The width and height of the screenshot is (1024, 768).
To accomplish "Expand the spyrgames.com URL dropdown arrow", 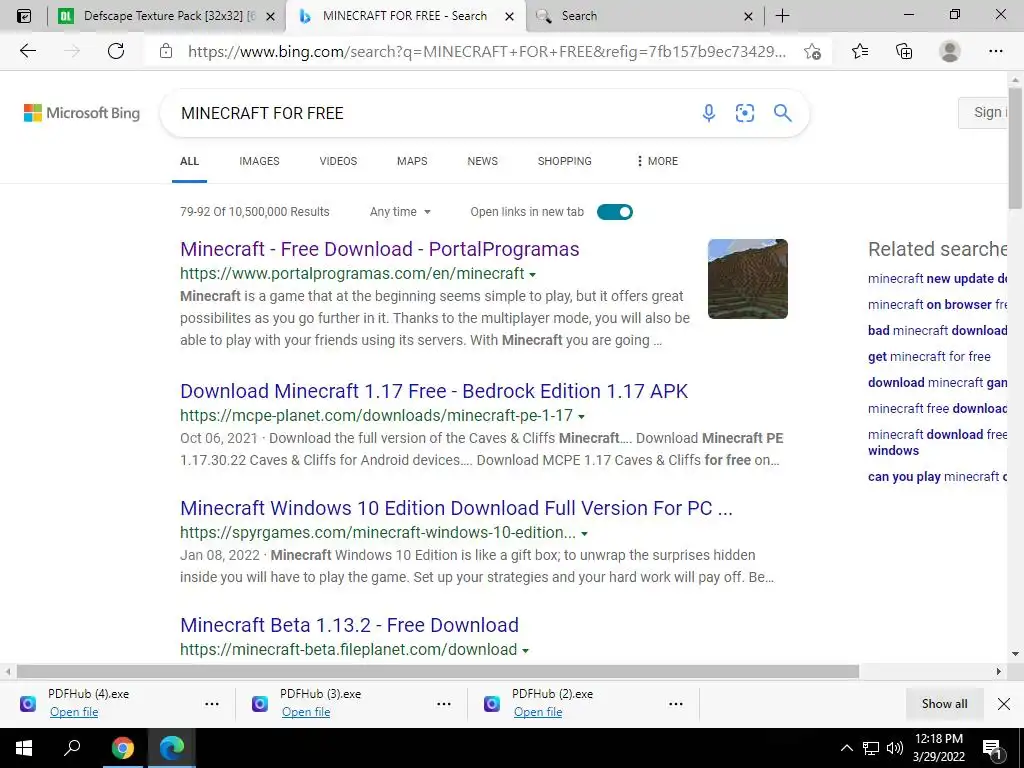I will tap(584, 534).
